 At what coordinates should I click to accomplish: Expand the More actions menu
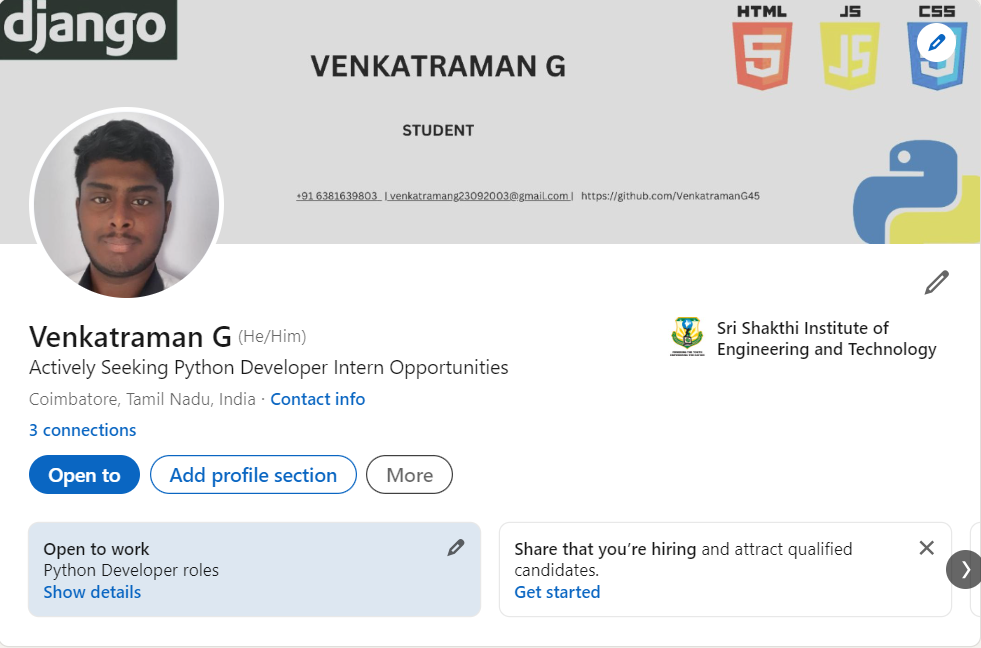pyautogui.click(x=409, y=475)
